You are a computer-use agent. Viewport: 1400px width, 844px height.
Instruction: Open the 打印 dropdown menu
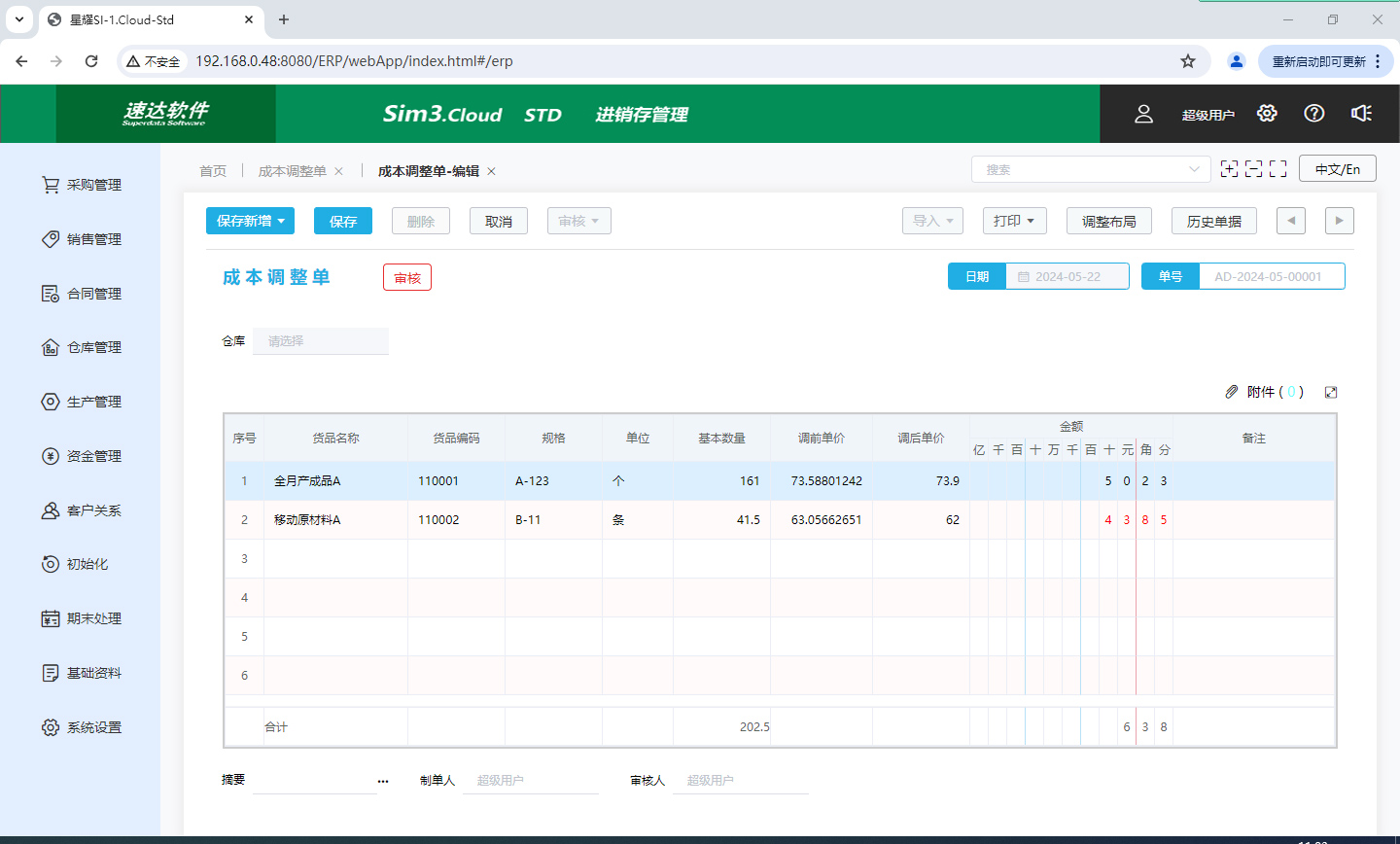[1014, 221]
